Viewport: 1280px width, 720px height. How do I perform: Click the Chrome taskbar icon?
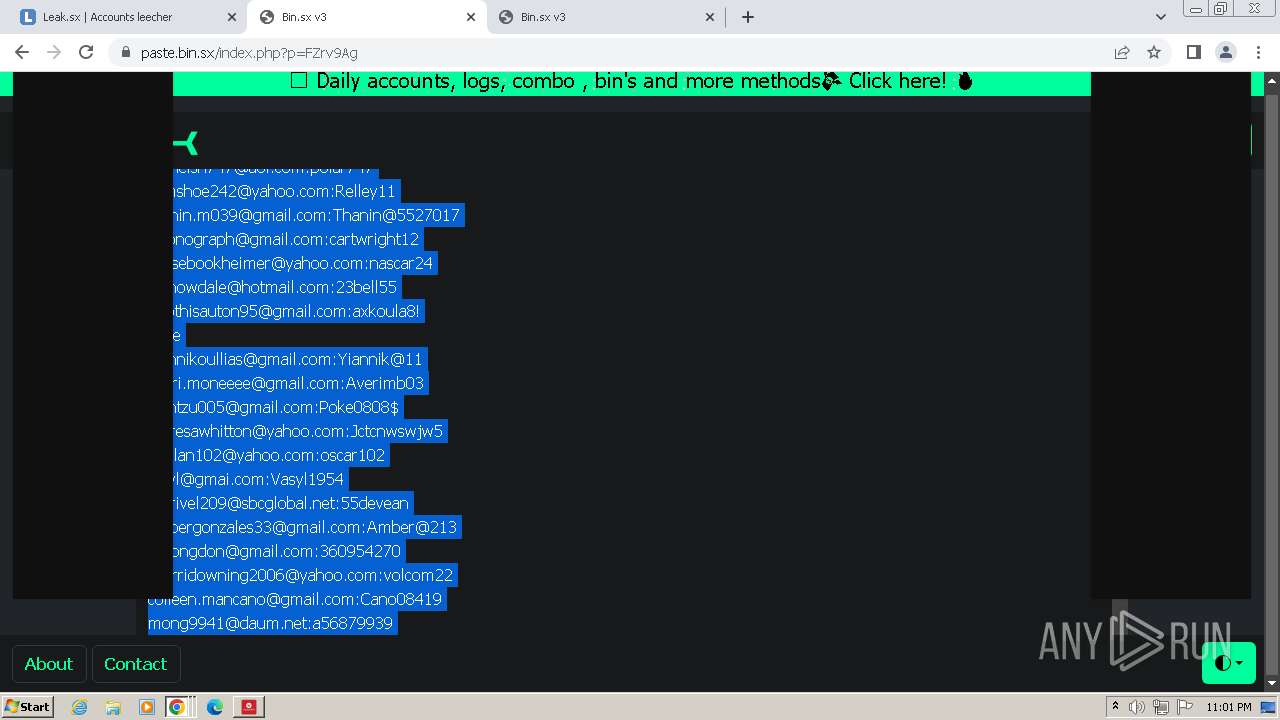tap(177, 707)
